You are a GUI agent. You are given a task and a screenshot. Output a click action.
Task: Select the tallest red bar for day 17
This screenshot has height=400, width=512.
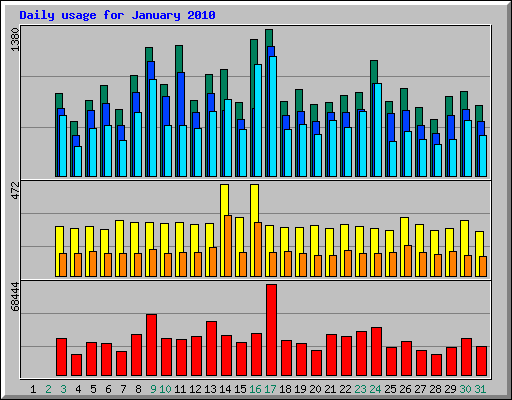click(271, 330)
